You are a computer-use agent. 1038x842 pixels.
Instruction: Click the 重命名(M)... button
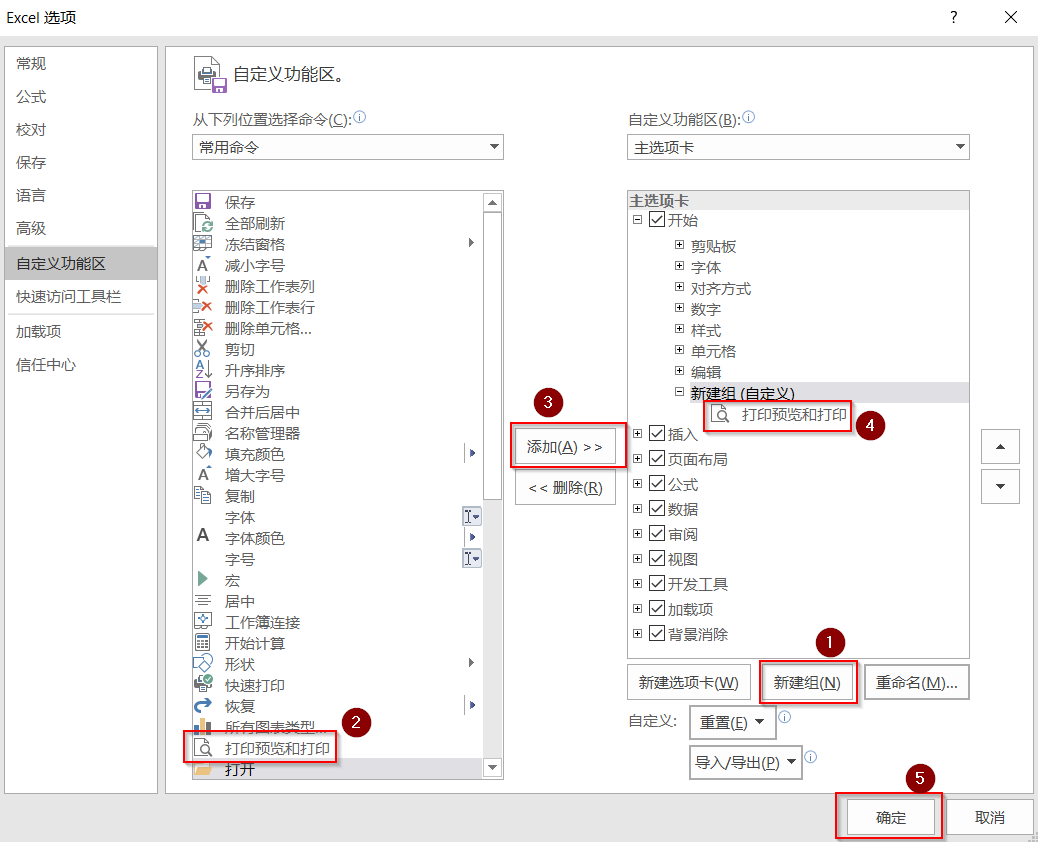(x=916, y=682)
